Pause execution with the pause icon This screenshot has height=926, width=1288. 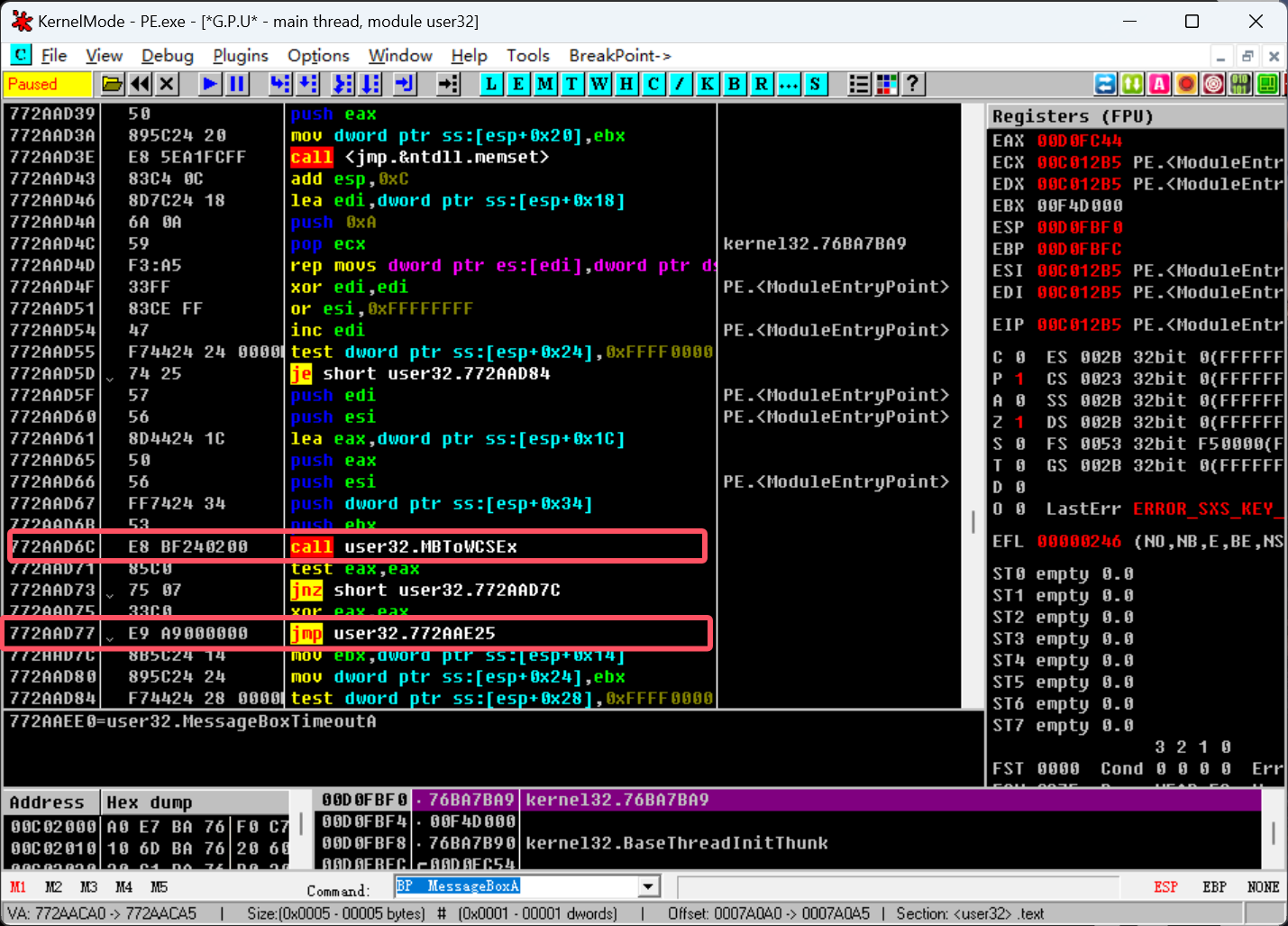[237, 84]
